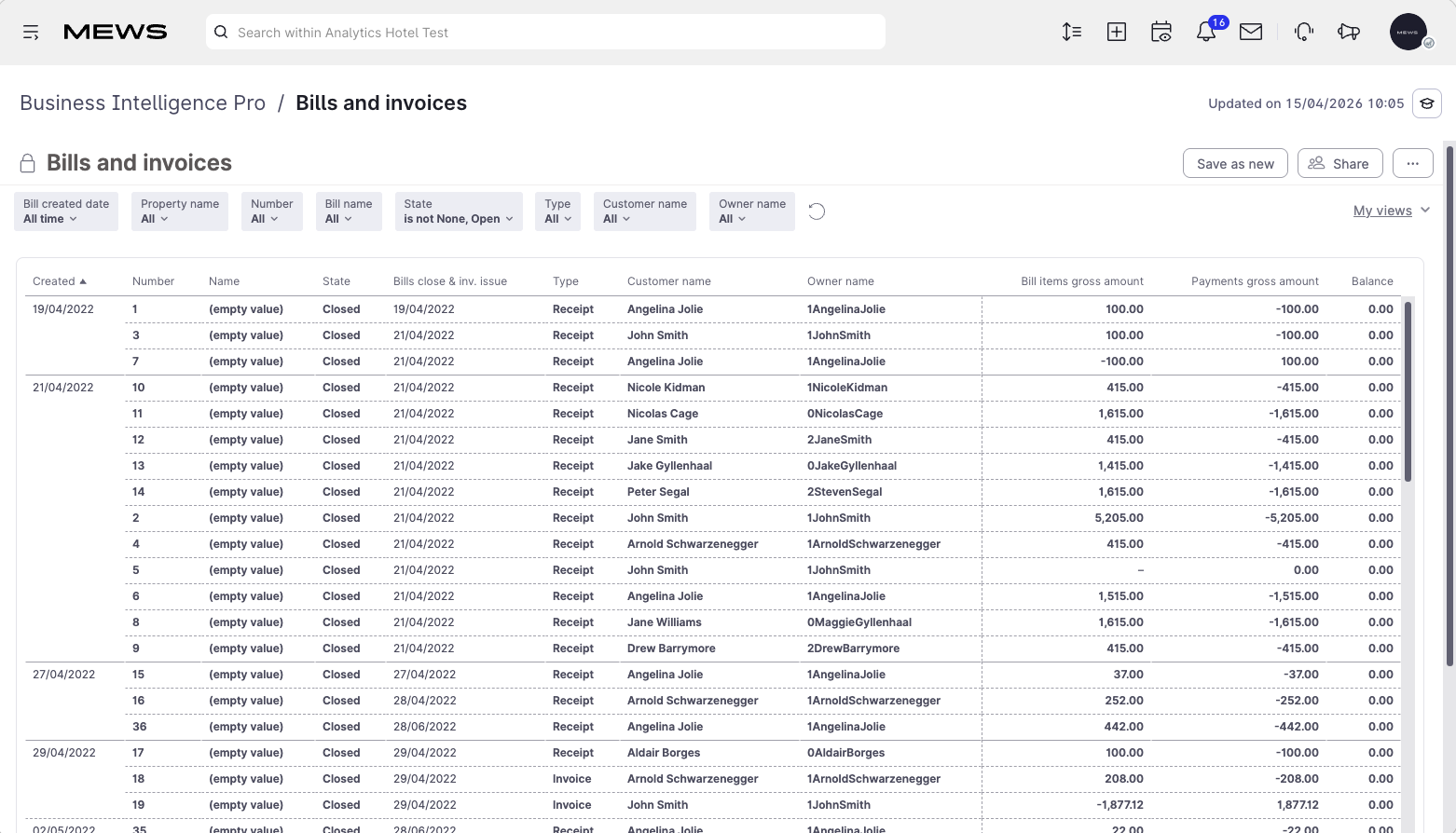Click the 5,205.00 gross amount cell
Screen dimensions: 1456x833
click(x=1119, y=518)
